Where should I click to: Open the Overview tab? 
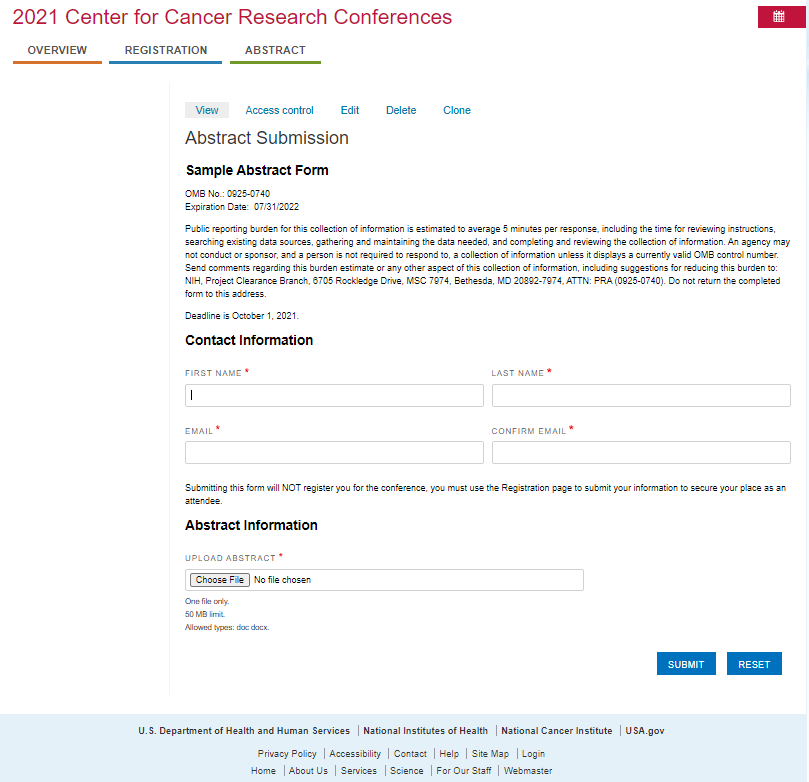pyautogui.click(x=57, y=51)
